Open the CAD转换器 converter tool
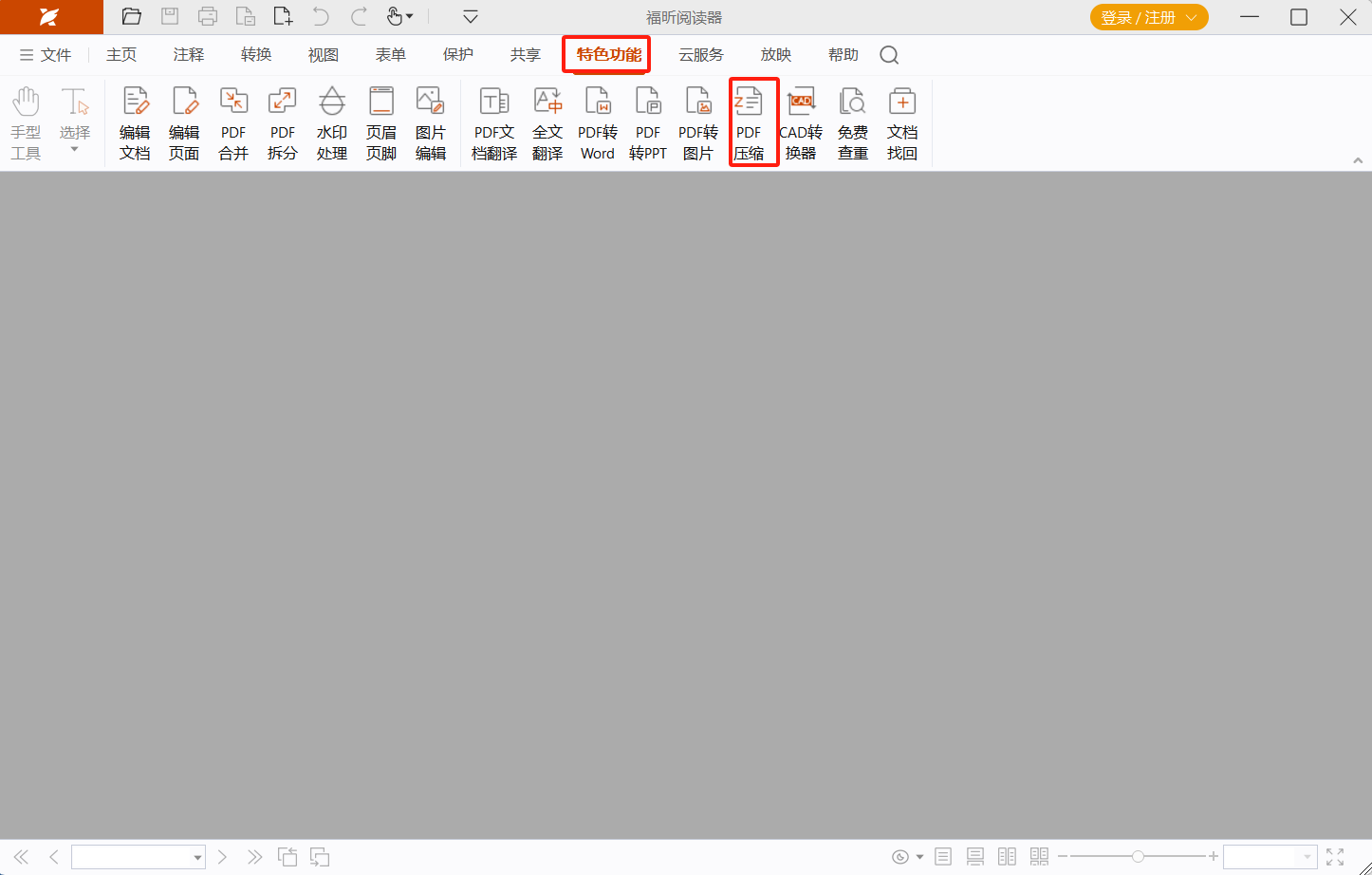The height and width of the screenshot is (875, 1372). tap(801, 122)
